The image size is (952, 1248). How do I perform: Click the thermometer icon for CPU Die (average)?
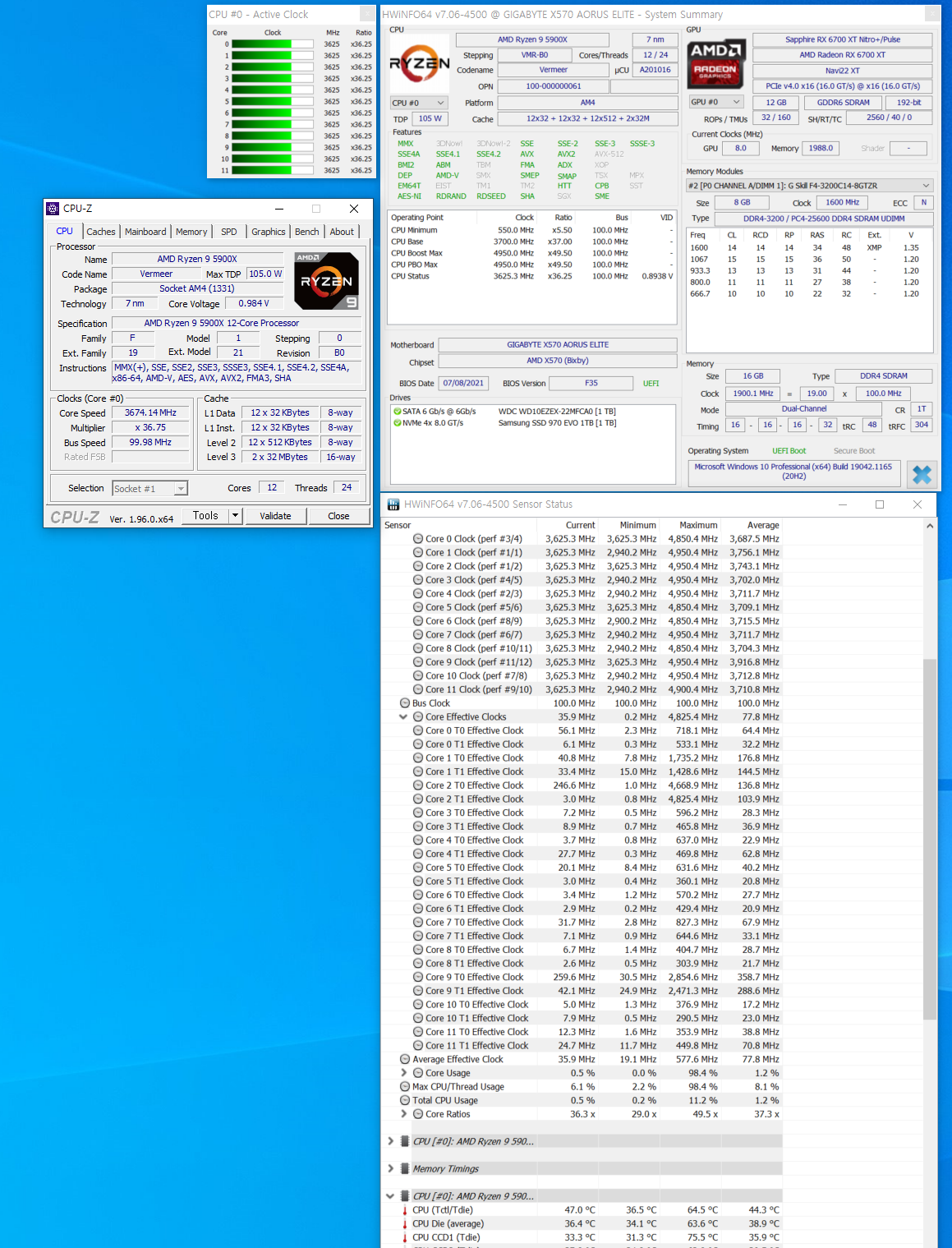(x=405, y=1224)
